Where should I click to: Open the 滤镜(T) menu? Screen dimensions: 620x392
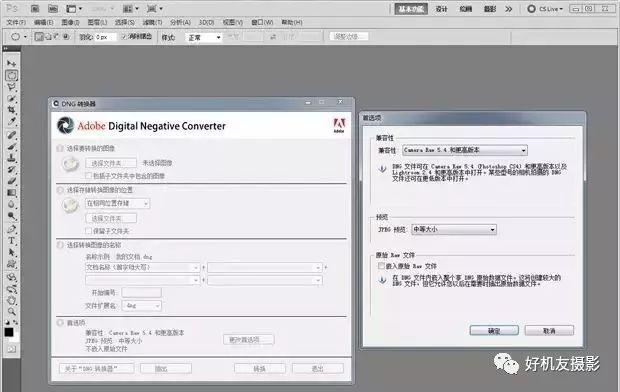(x=152, y=23)
